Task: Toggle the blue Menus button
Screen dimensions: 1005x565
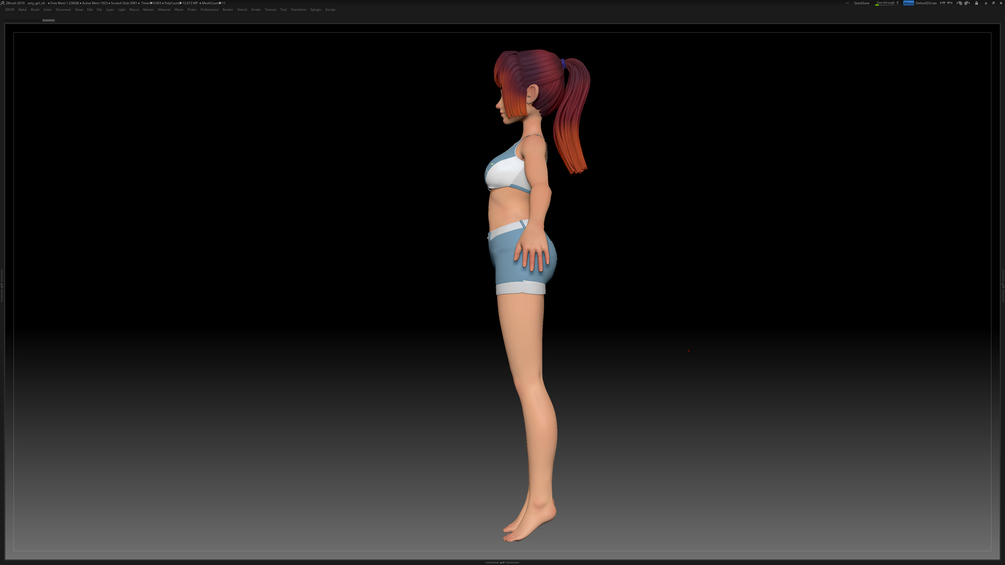Action: [x=908, y=3]
